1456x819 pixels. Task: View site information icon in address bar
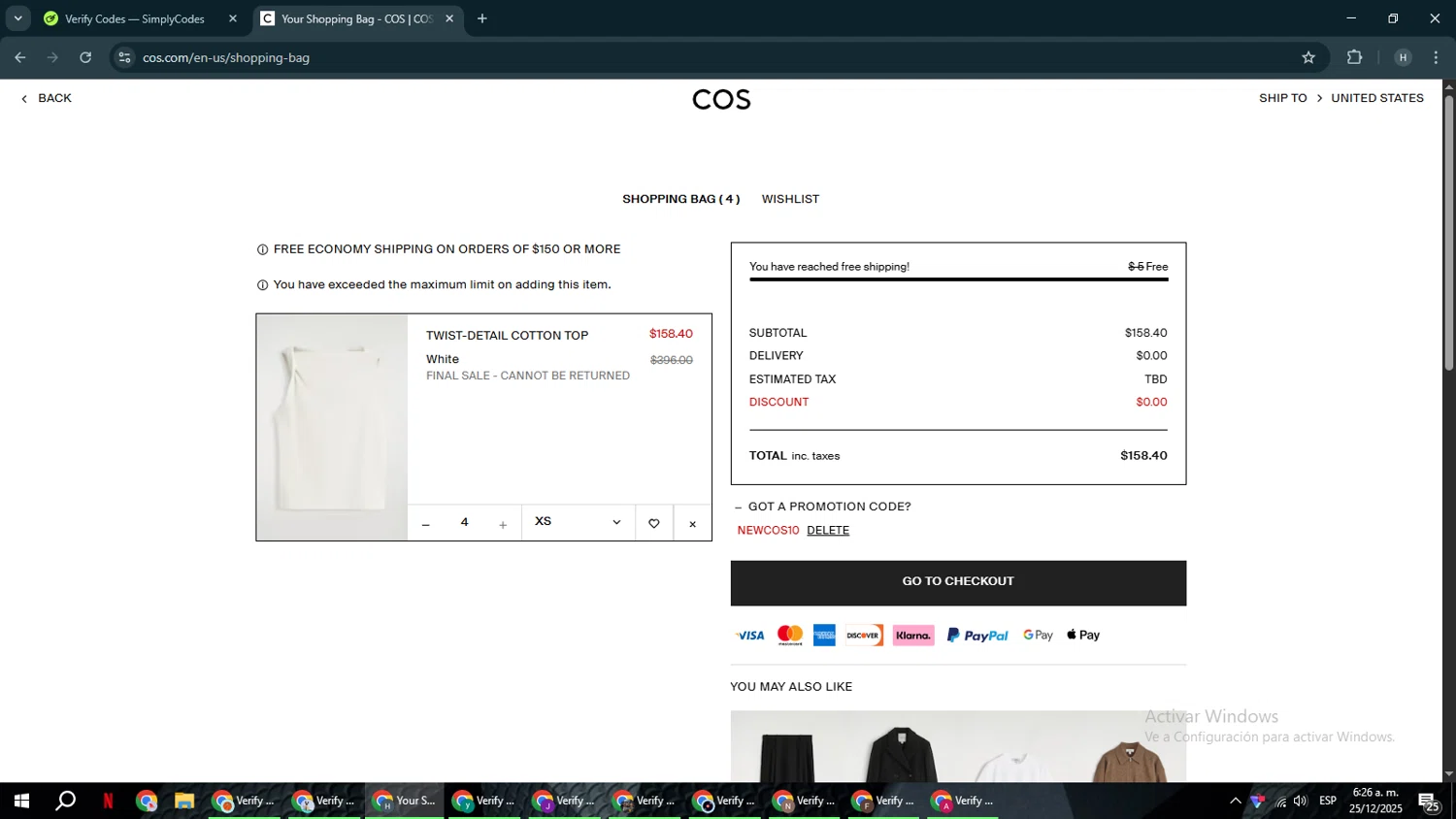point(124,57)
